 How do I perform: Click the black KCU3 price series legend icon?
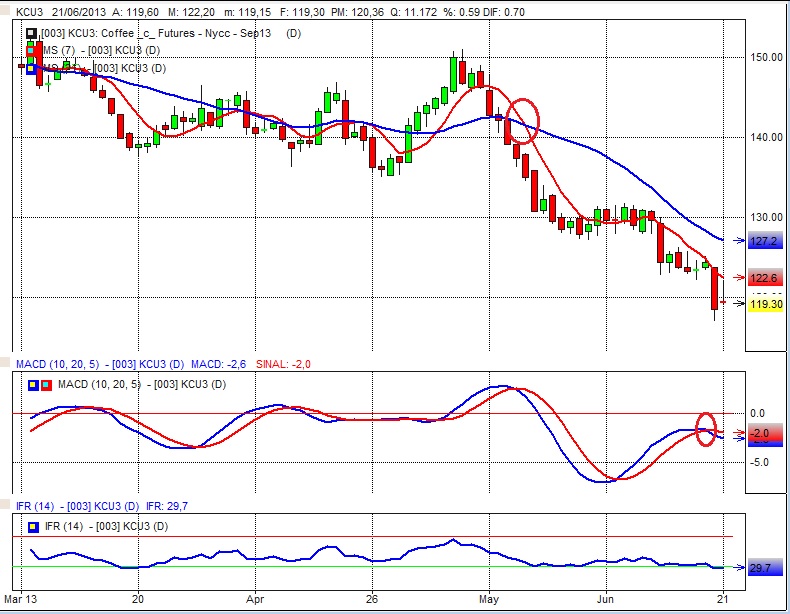click(x=31, y=33)
